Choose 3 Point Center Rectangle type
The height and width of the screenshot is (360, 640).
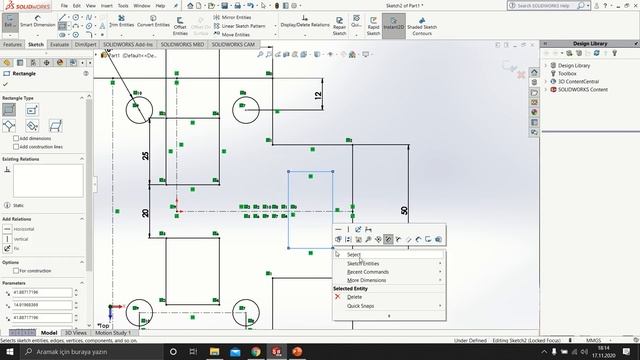tap(32, 126)
